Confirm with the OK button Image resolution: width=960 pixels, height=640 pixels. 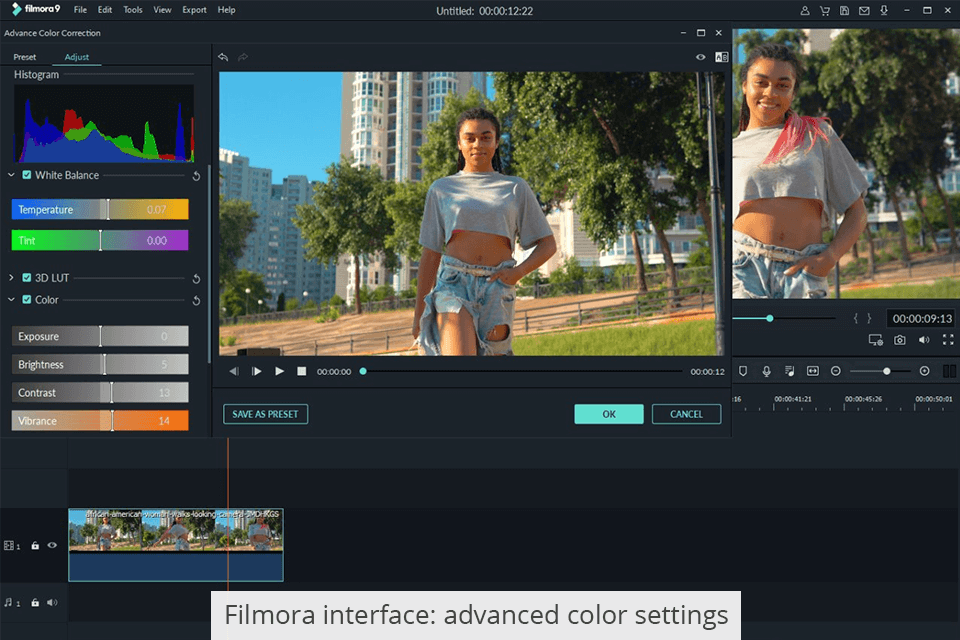click(x=609, y=414)
